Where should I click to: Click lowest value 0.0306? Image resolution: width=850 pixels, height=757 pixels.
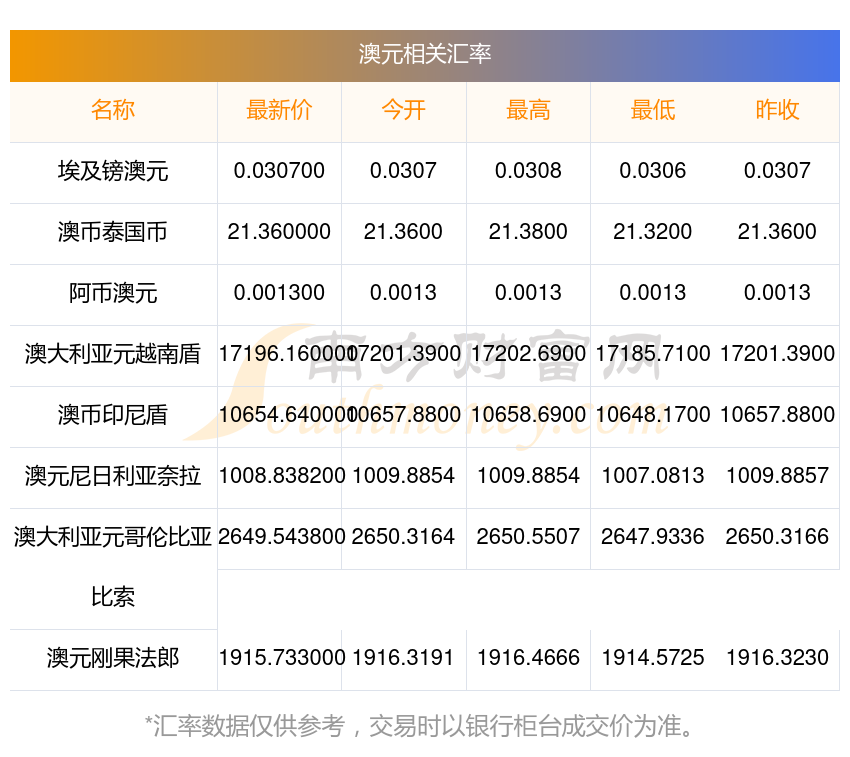tap(653, 171)
